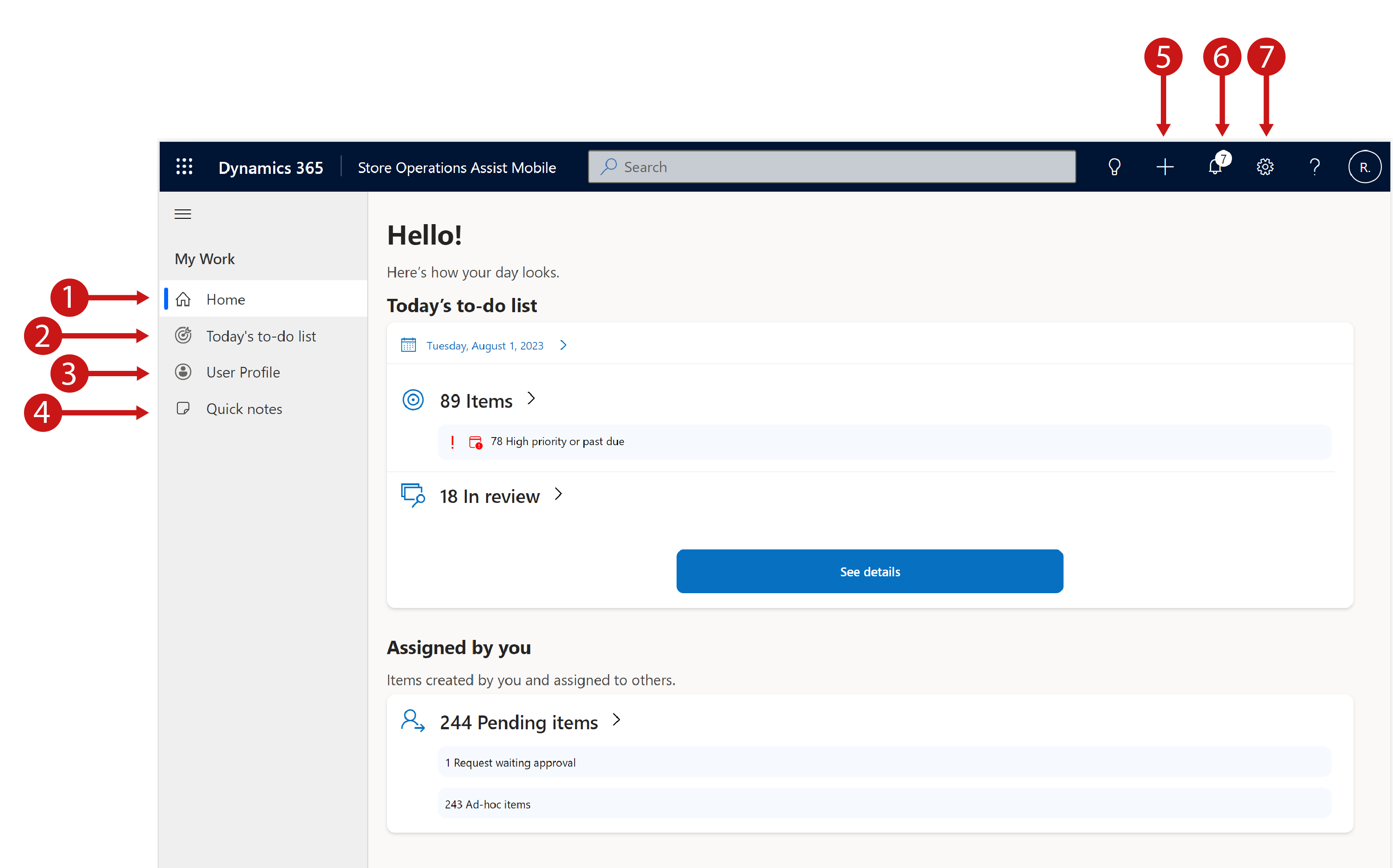Select Today's to-do list menu item

coord(260,335)
